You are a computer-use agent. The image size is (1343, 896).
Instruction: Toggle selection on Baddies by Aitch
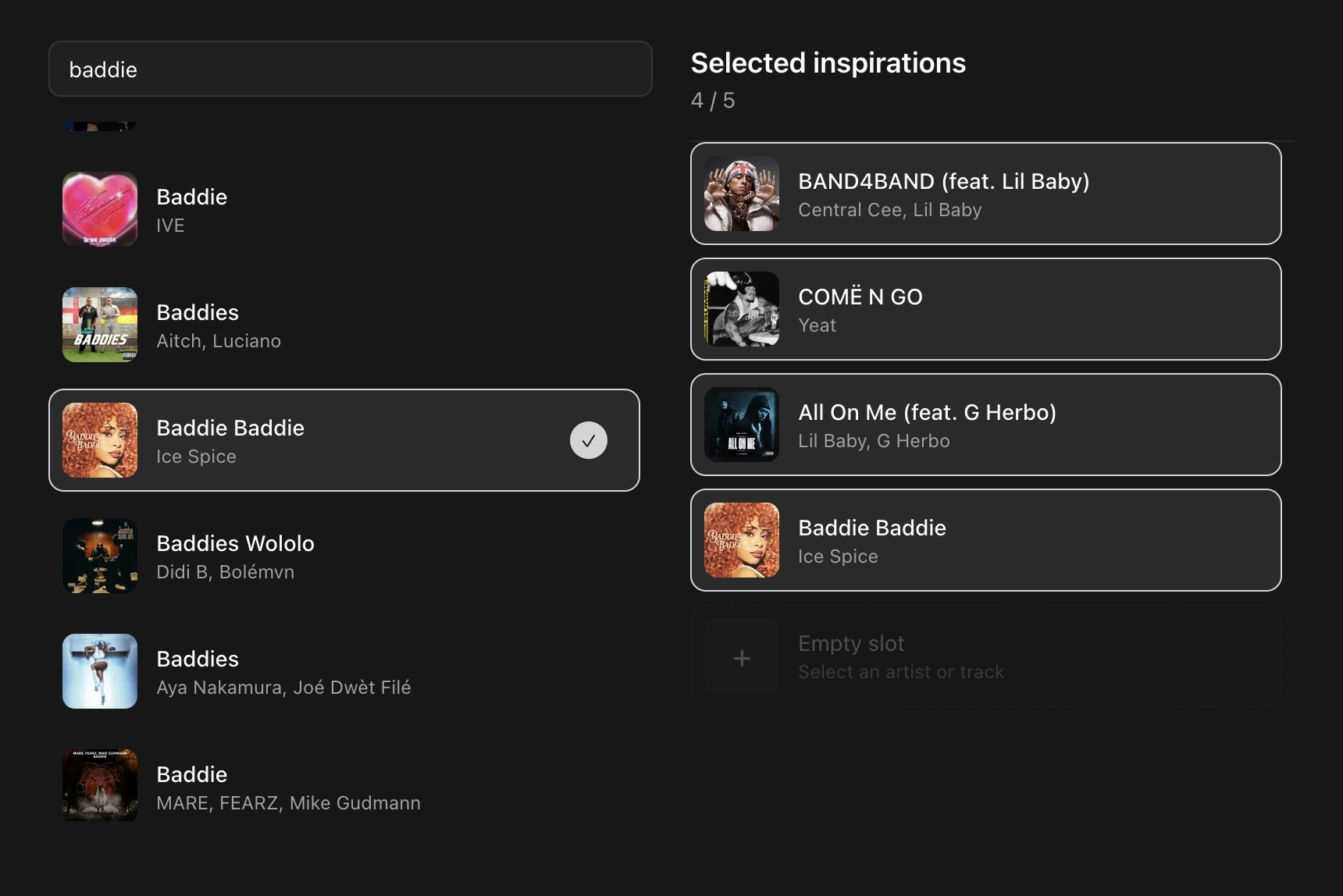[344, 325]
